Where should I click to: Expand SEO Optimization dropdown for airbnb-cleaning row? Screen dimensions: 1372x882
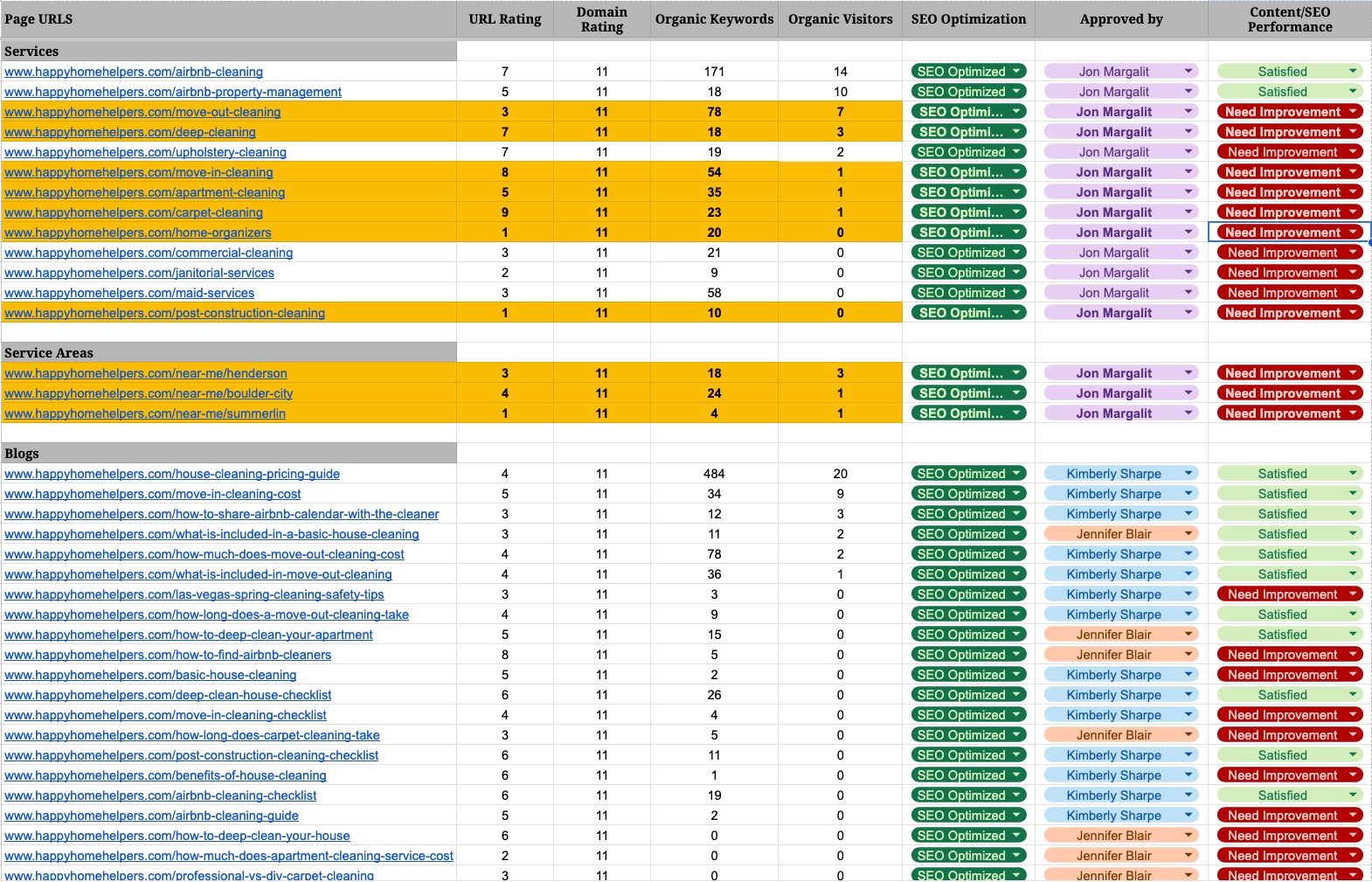[x=1016, y=72]
